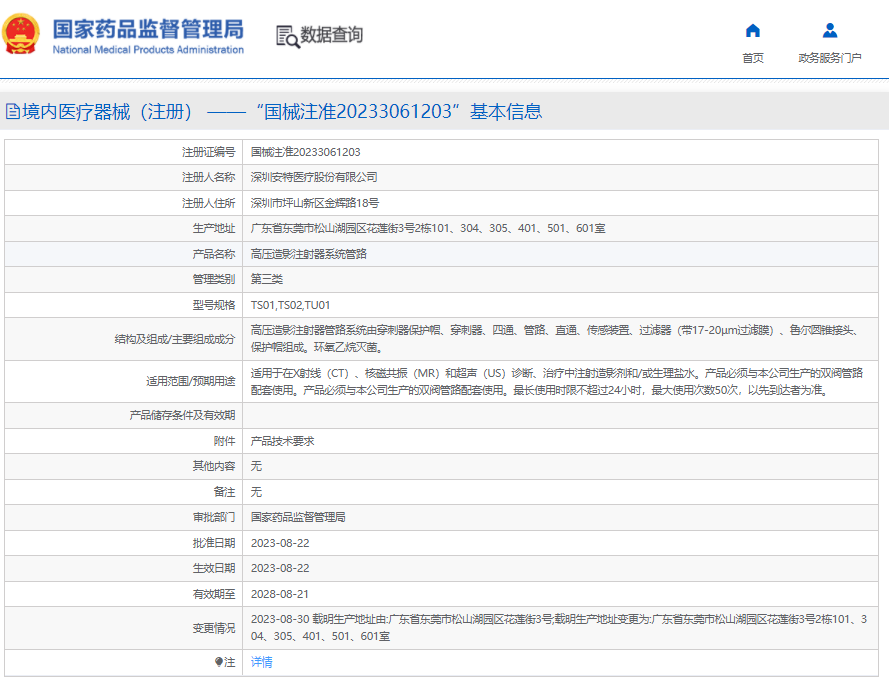Select registrant address 深圳市坪山新区金辉路18号
Screen dimensions: 889x682
point(315,203)
